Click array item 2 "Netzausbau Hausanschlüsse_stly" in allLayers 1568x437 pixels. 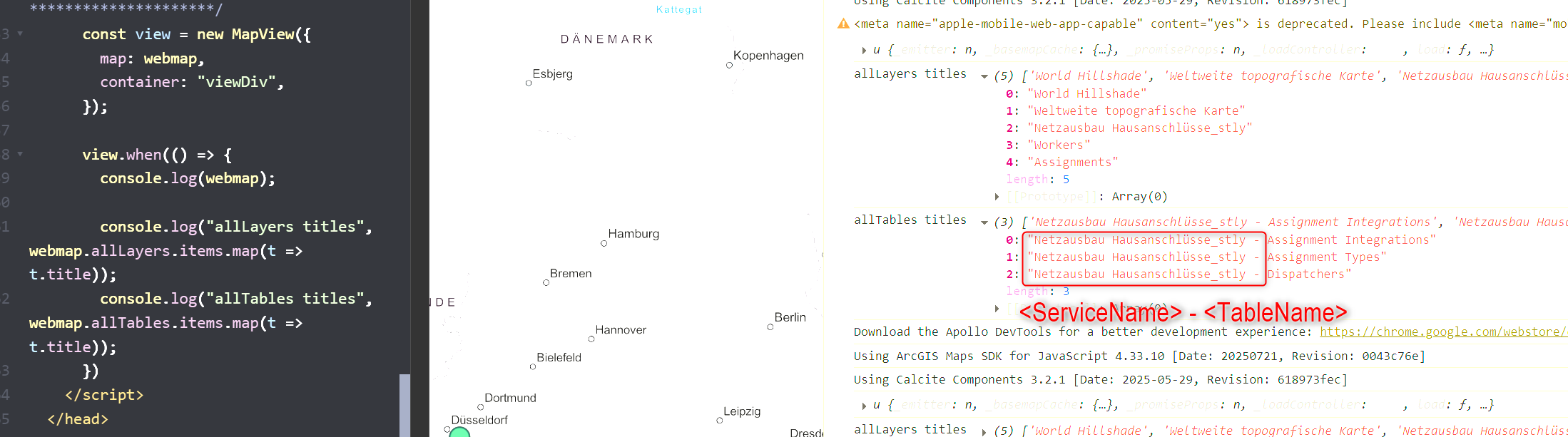click(1139, 128)
